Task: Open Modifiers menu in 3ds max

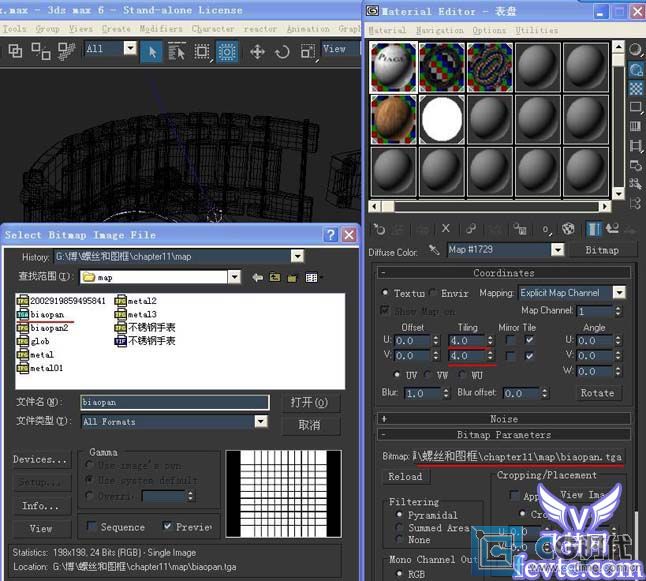Action: (161, 28)
